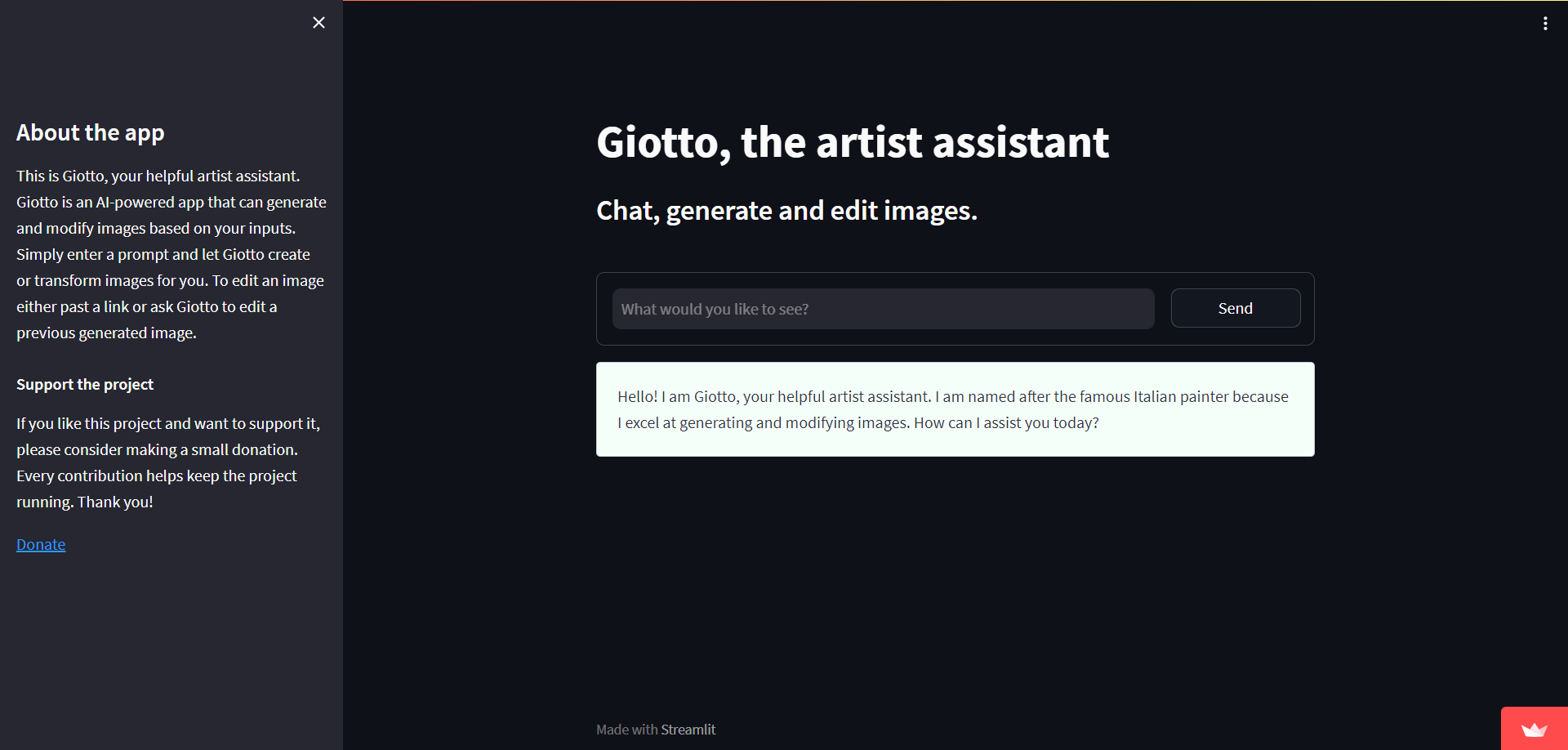The height and width of the screenshot is (750, 1568).
Task: Click the subtitle "Chat, generate and edit images."
Action: [786, 210]
